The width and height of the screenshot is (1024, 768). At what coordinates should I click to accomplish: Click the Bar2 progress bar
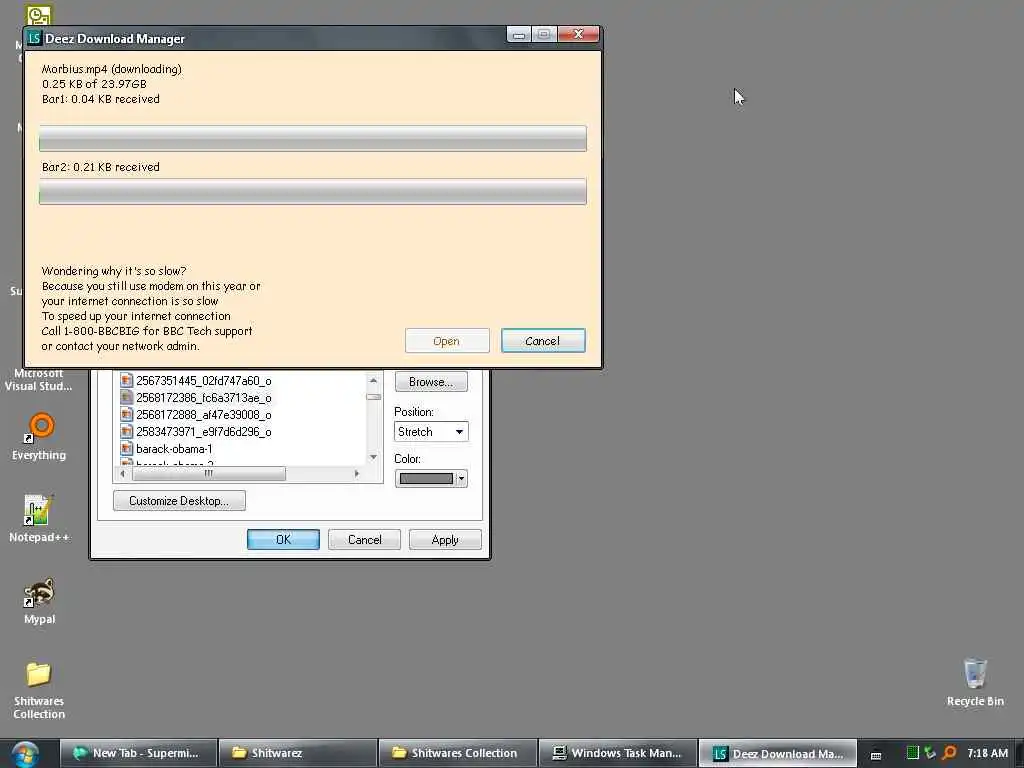pyautogui.click(x=313, y=191)
